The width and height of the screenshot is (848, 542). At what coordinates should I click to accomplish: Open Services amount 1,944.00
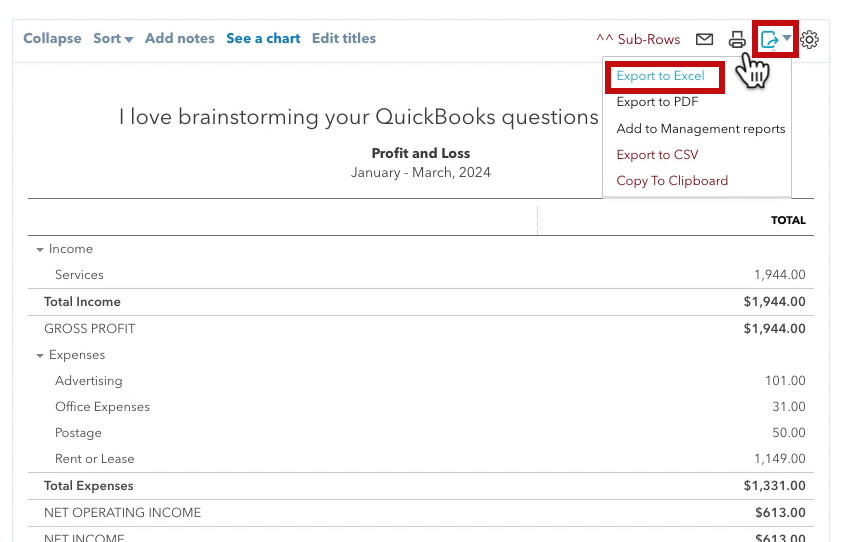[780, 275]
